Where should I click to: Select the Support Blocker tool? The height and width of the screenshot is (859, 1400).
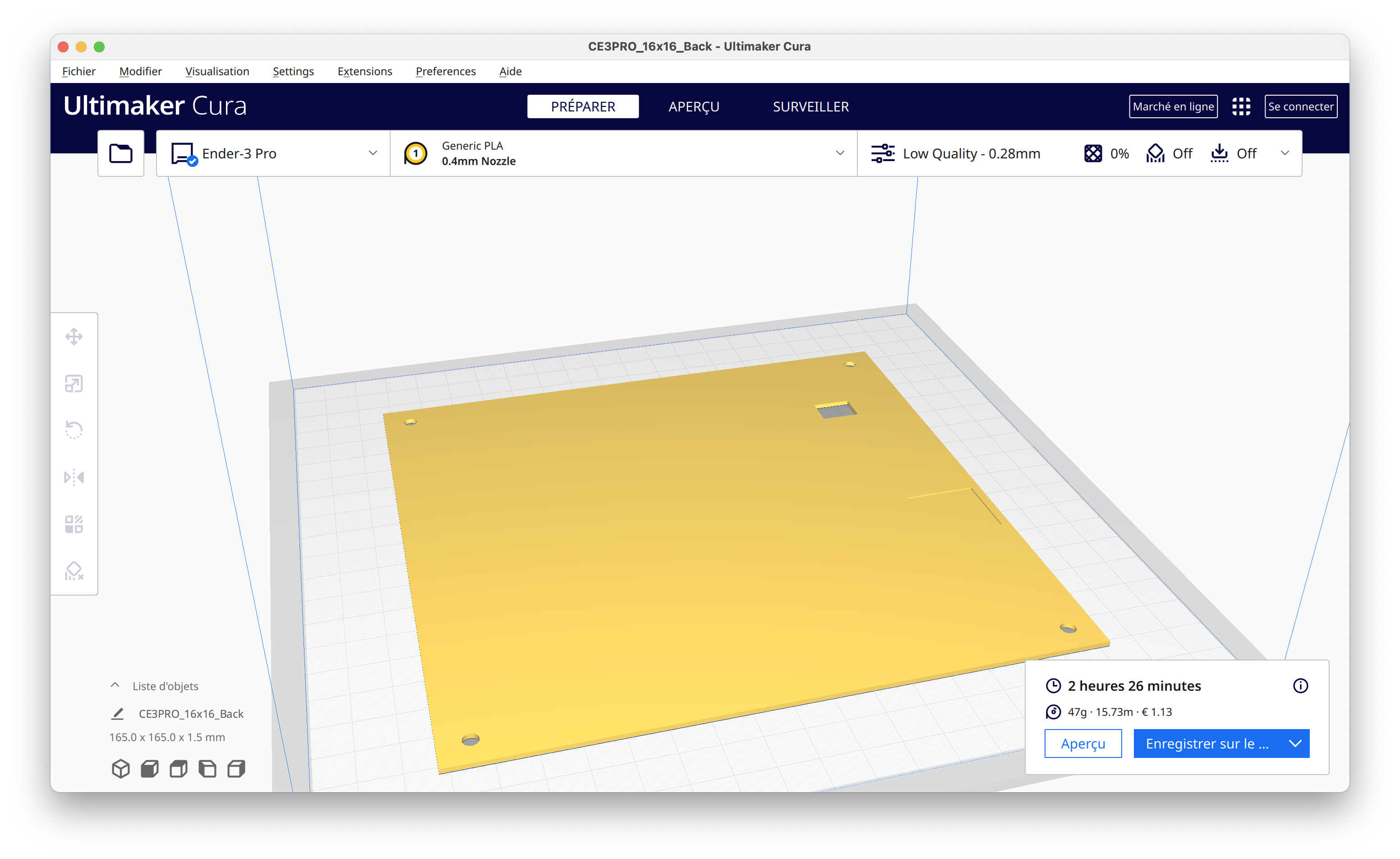[x=74, y=571]
